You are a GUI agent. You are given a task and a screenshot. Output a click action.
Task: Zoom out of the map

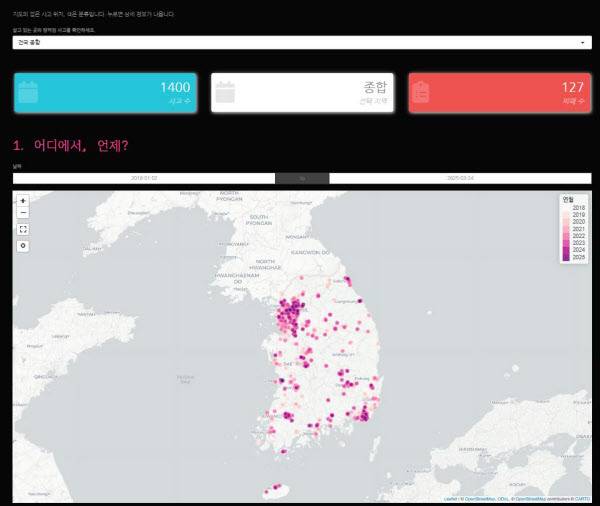23,213
